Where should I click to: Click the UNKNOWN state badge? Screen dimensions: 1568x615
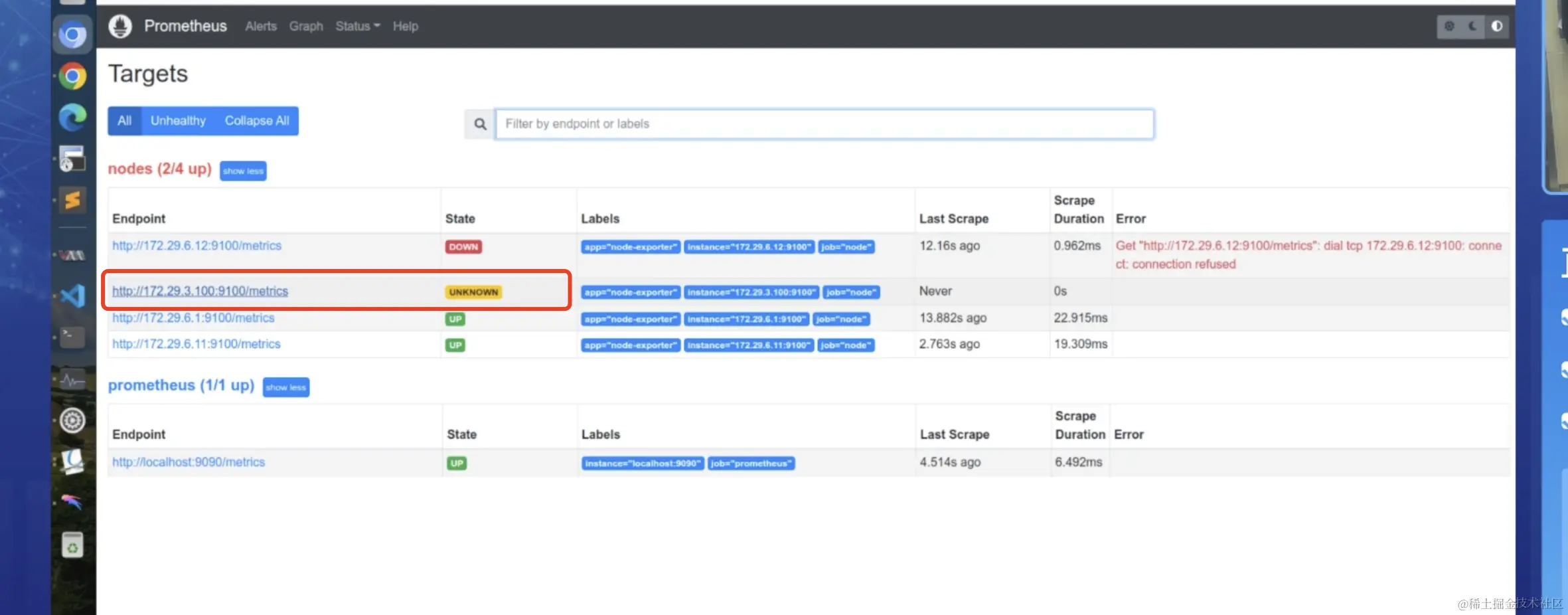[473, 292]
